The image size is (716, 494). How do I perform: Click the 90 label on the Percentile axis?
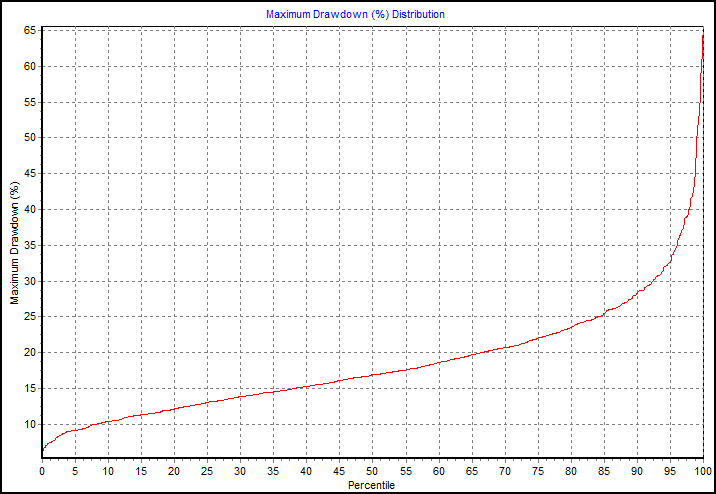coord(637,471)
